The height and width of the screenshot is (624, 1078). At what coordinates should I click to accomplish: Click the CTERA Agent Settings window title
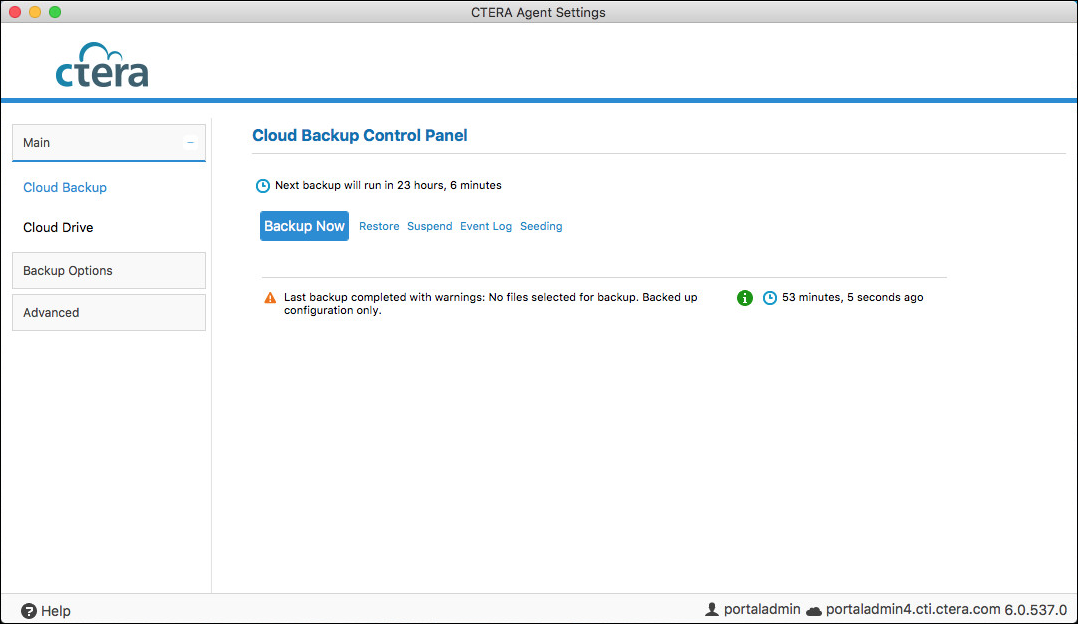point(538,12)
